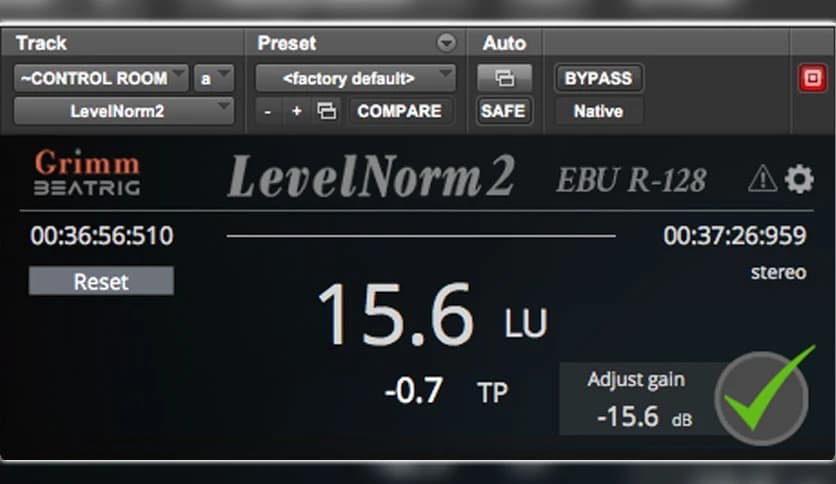The height and width of the screenshot is (484, 836).
Task: Click the EBU R-128 standard label
Action: 631,180
